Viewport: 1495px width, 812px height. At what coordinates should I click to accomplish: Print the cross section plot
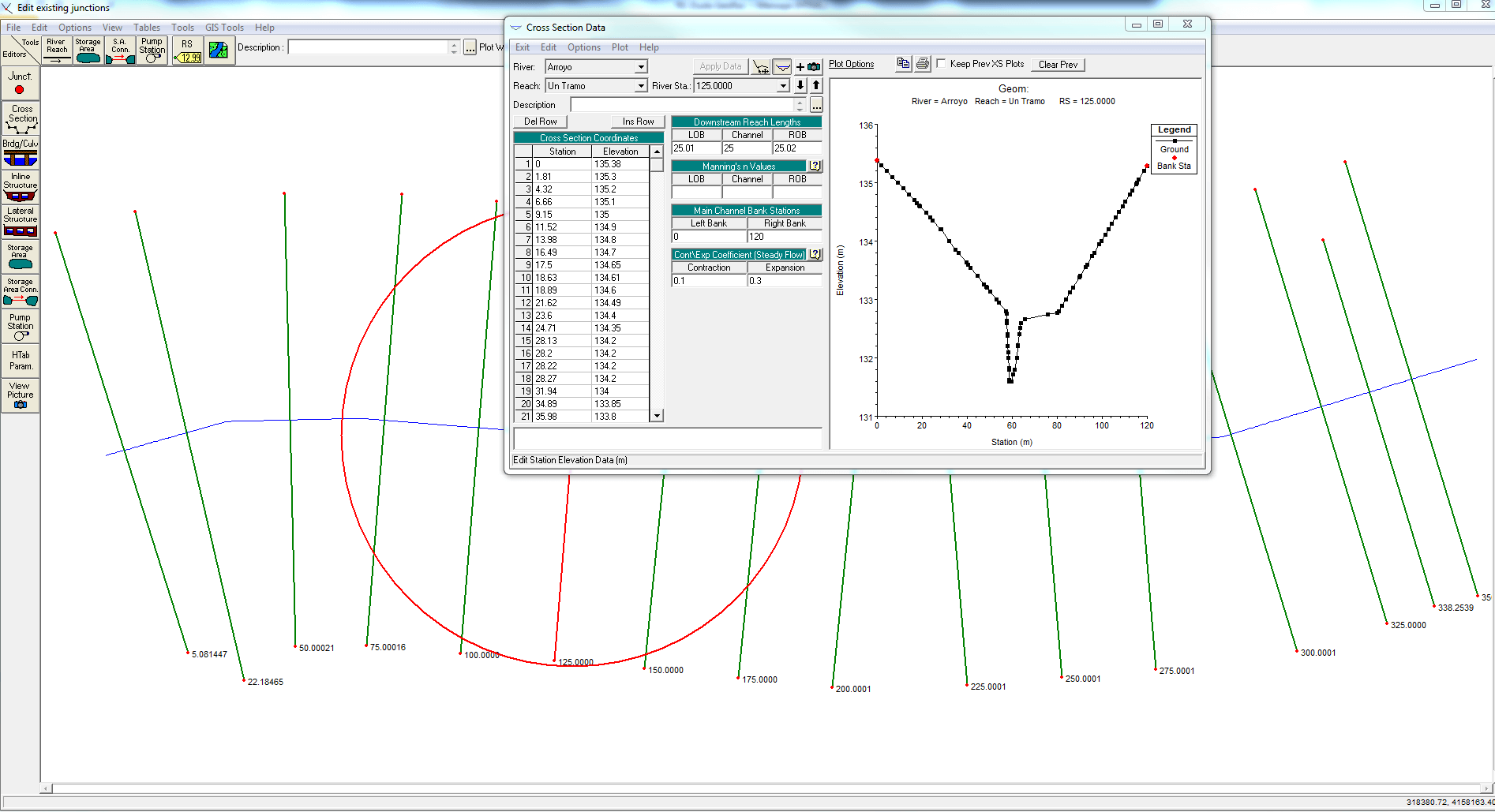922,64
